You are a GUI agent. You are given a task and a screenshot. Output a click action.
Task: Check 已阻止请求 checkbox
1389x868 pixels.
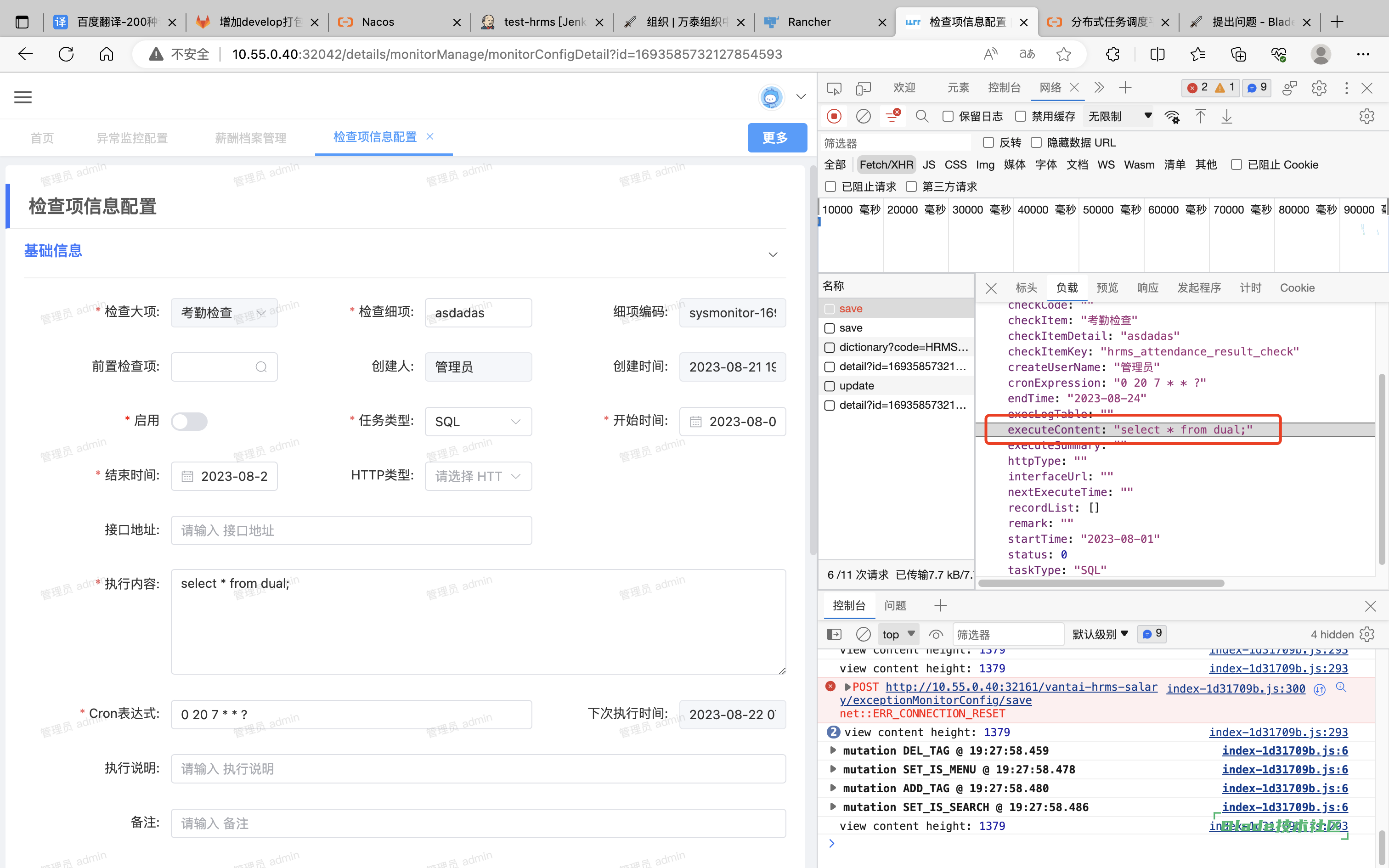click(x=830, y=186)
